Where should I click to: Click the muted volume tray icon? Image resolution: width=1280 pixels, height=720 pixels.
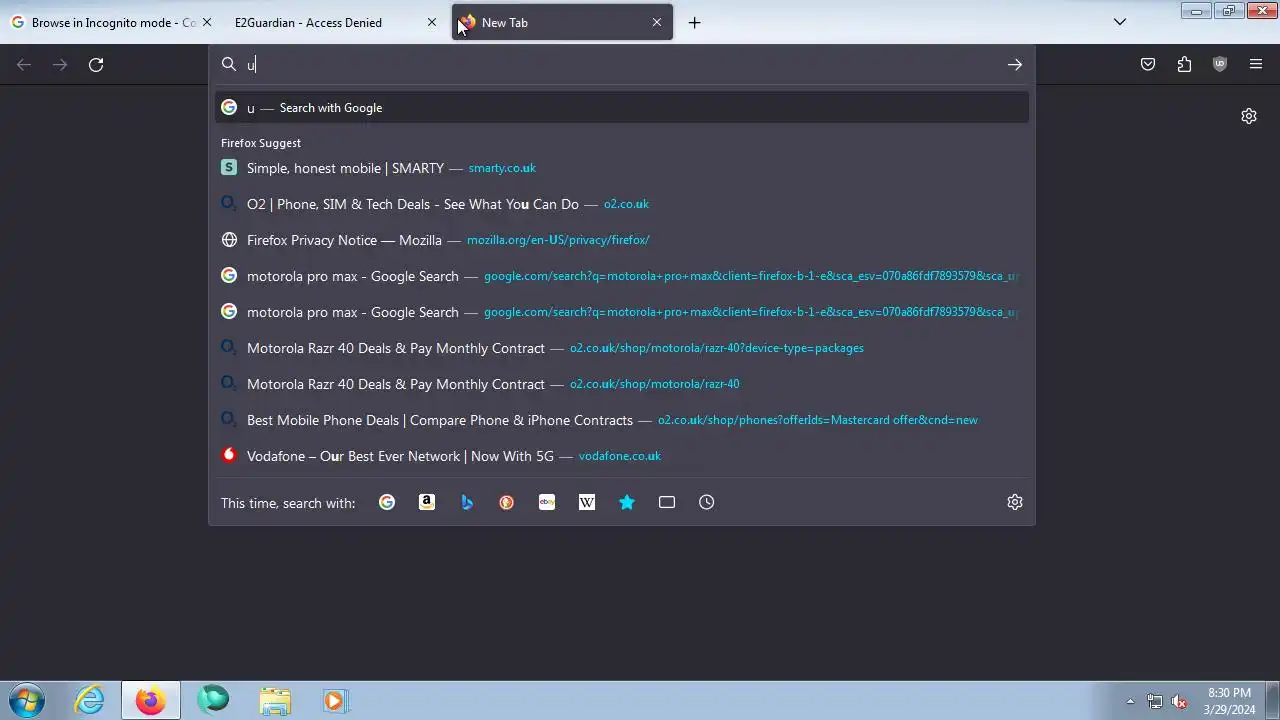(1180, 701)
